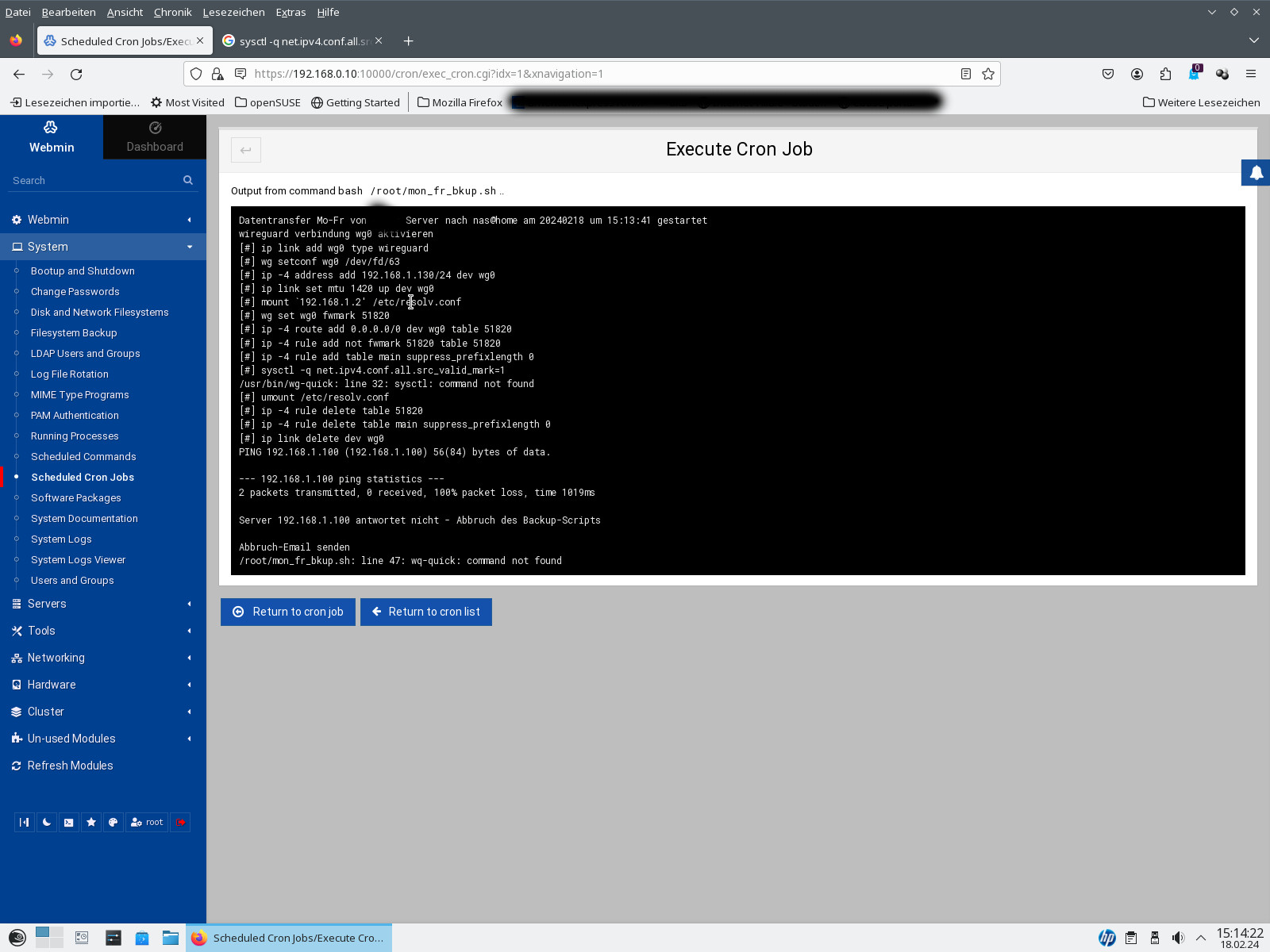Expand the Networking category
This screenshot has width=1270, height=952.
pos(103,658)
